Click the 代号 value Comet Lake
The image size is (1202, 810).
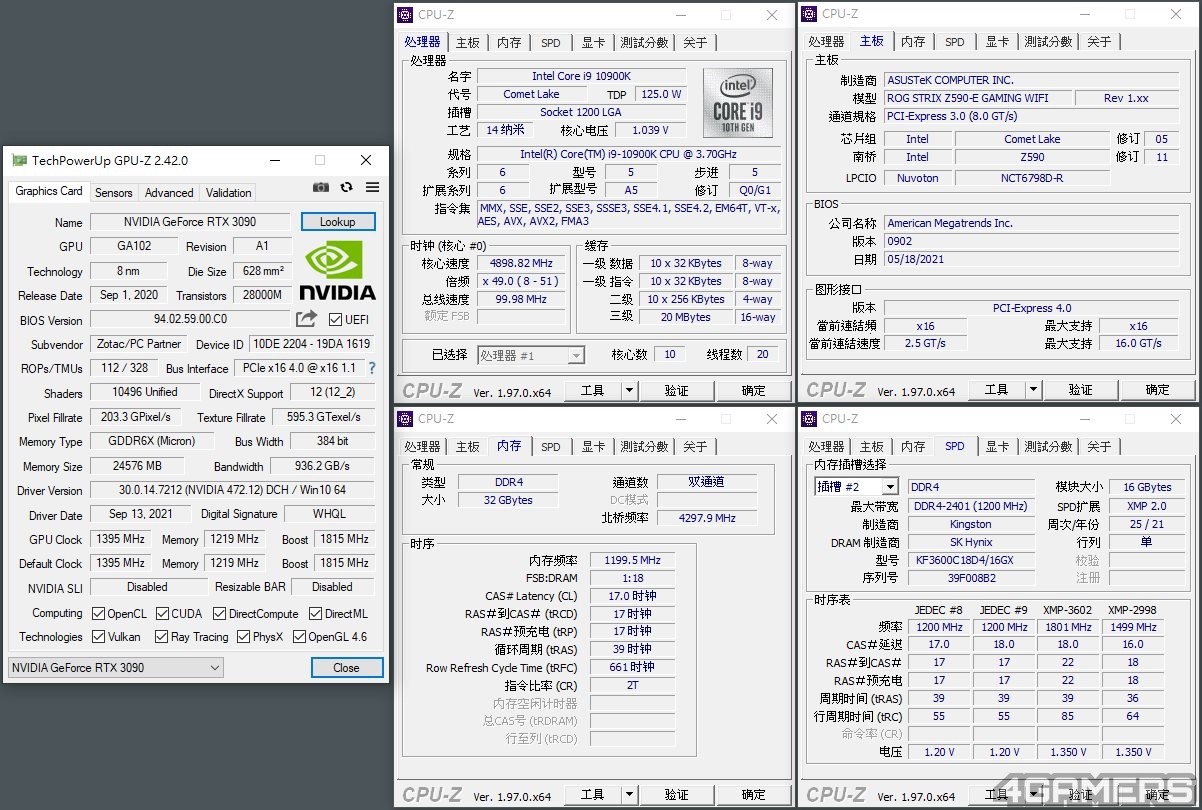(531, 94)
